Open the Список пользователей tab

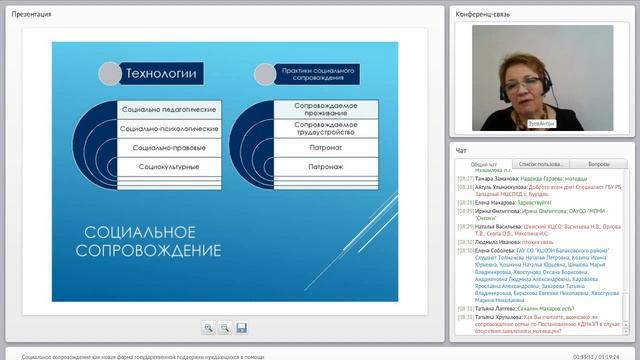pos(541,164)
